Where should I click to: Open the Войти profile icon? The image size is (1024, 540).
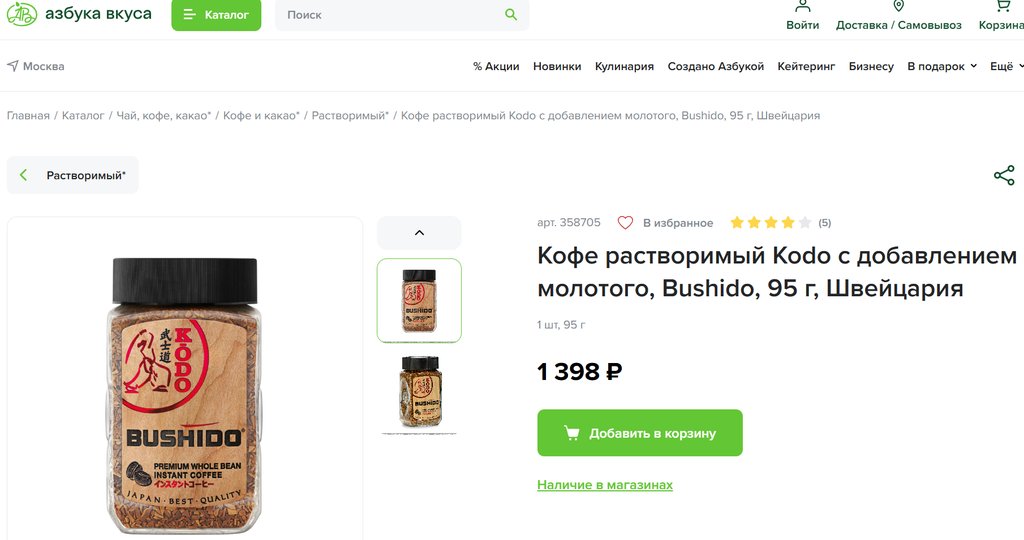point(802,8)
